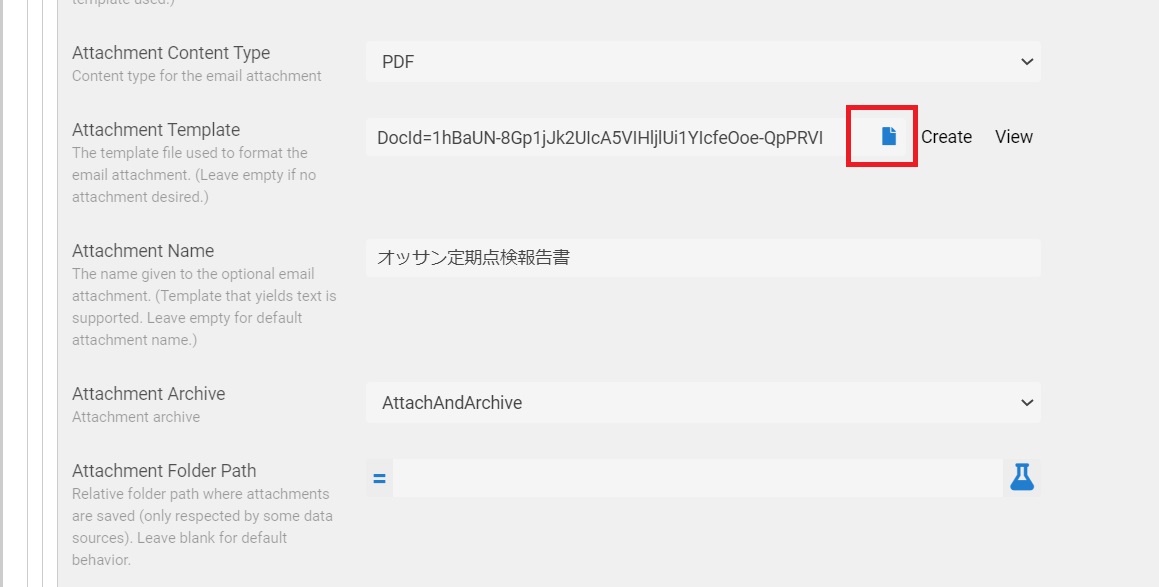Open expression assistant flask icon

tap(1022, 478)
